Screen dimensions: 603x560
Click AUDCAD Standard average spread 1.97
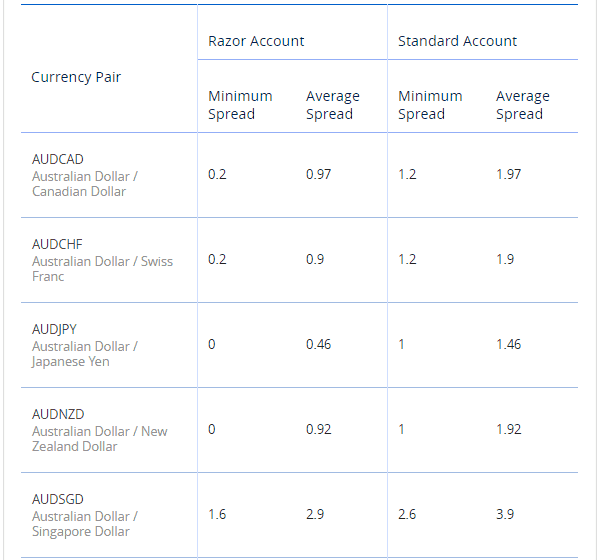tap(508, 175)
